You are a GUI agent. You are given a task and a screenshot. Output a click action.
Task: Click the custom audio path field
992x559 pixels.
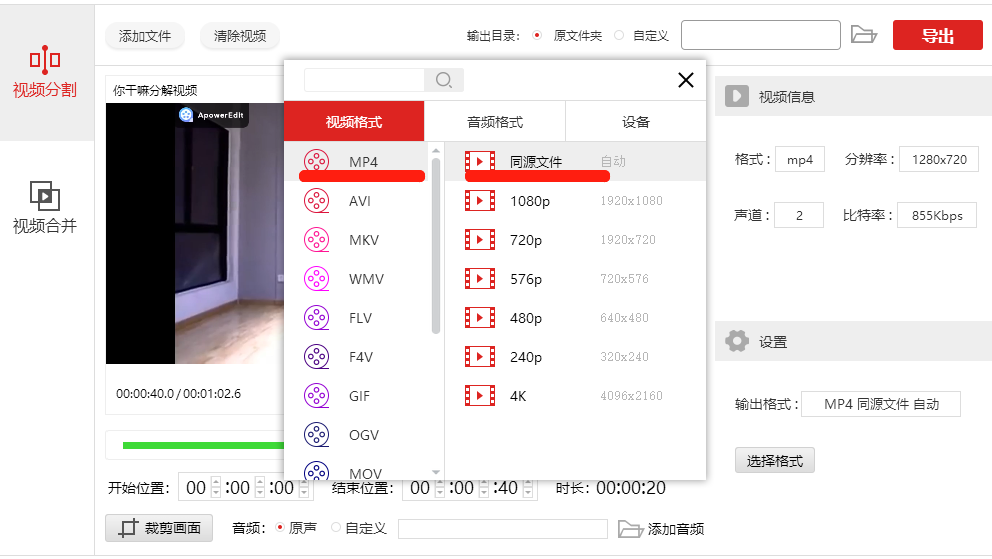click(x=503, y=529)
